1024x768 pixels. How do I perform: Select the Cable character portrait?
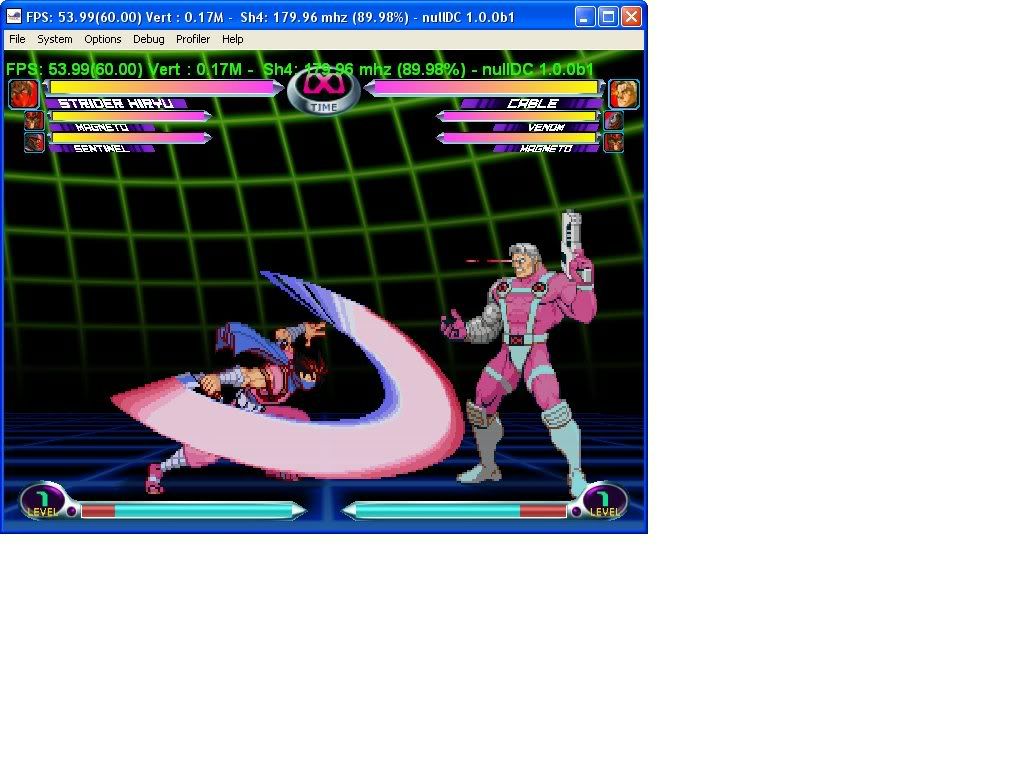click(x=624, y=93)
